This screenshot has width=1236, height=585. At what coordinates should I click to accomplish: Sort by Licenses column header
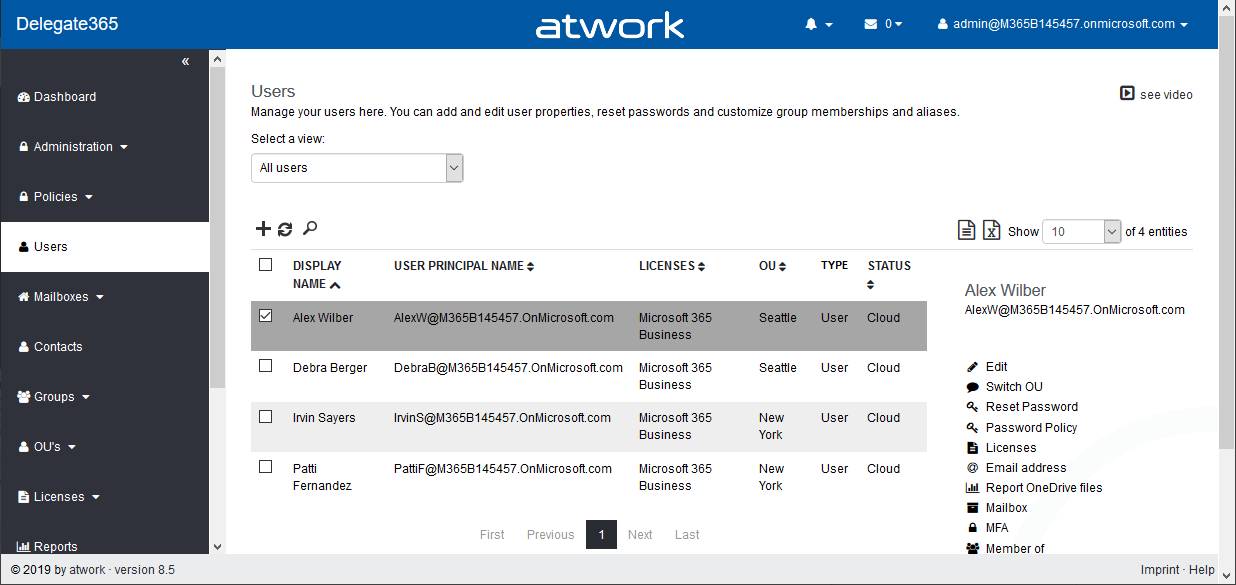coord(672,266)
